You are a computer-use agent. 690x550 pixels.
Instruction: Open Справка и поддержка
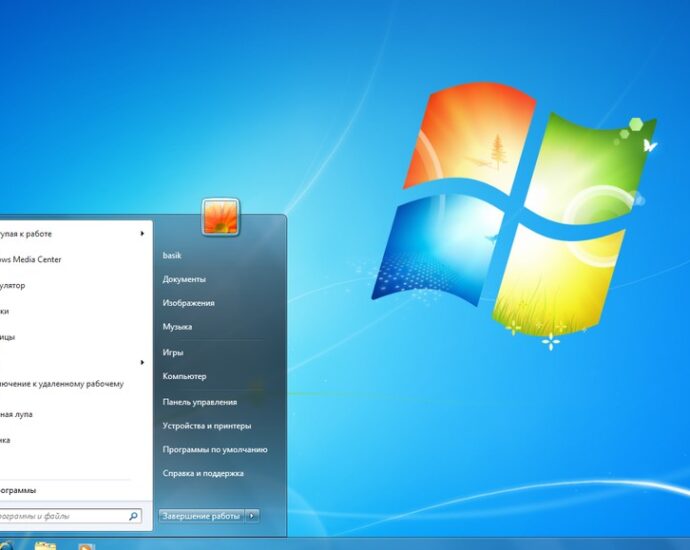(203, 473)
